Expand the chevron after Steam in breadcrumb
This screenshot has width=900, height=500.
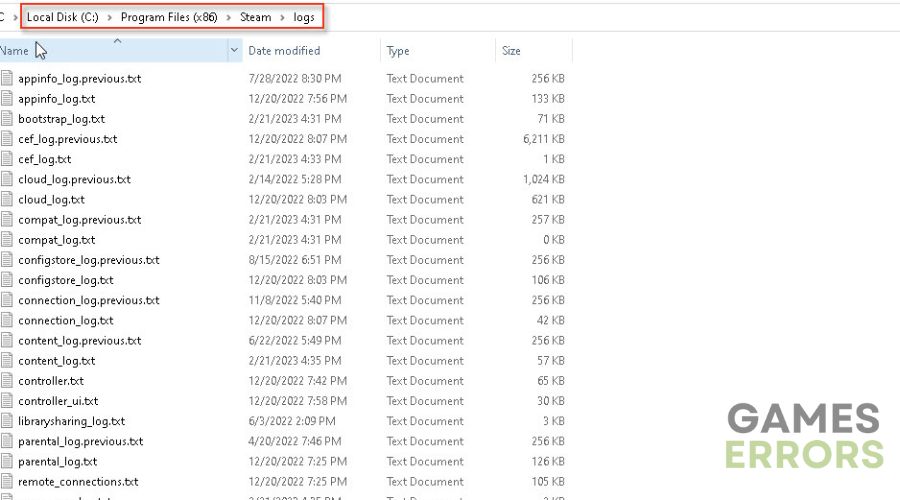tap(282, 17)
